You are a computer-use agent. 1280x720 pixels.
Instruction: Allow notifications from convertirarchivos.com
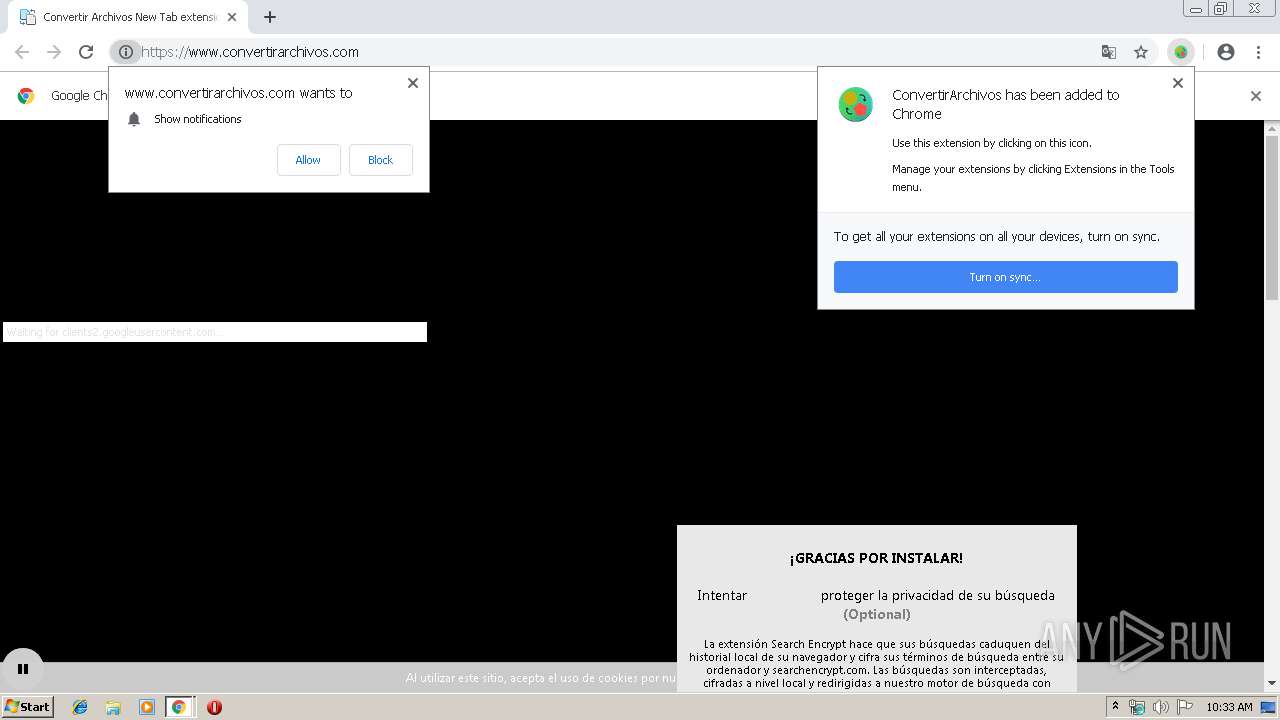point(308,160)
